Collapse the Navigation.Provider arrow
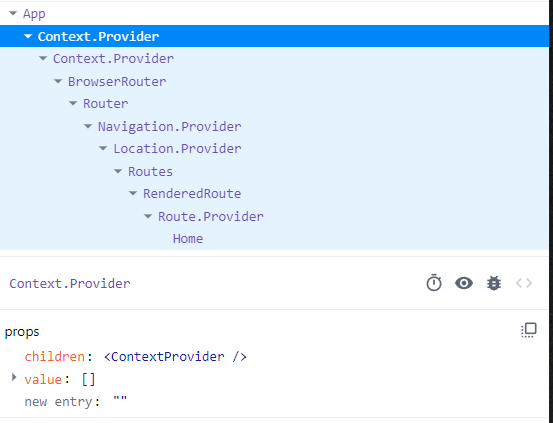Screen dimensions: 553x423 [88, 126]
